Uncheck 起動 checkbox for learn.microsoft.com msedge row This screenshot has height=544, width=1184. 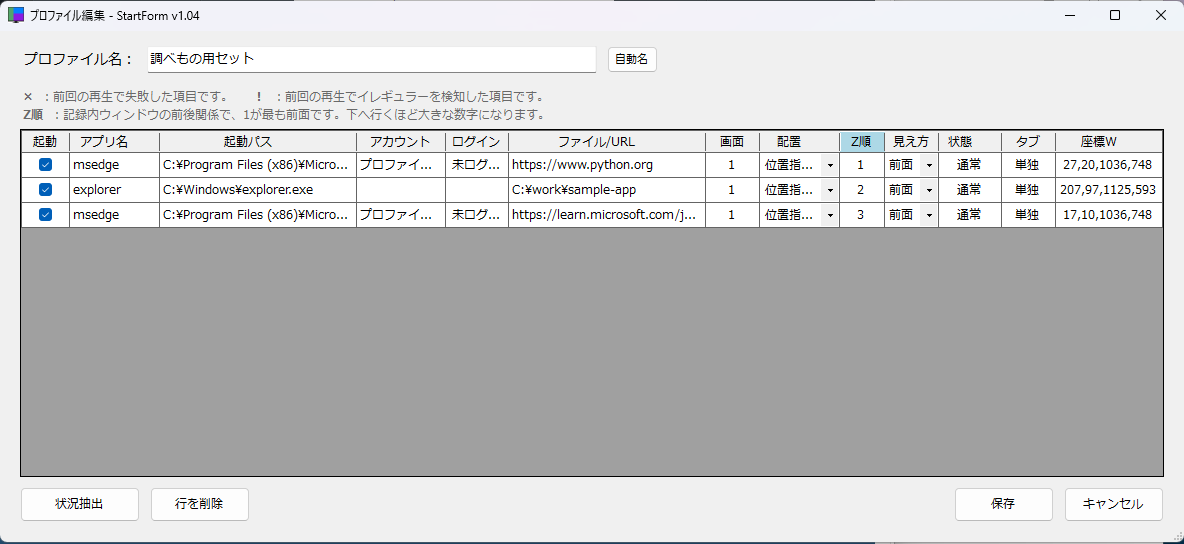(45, 215)
